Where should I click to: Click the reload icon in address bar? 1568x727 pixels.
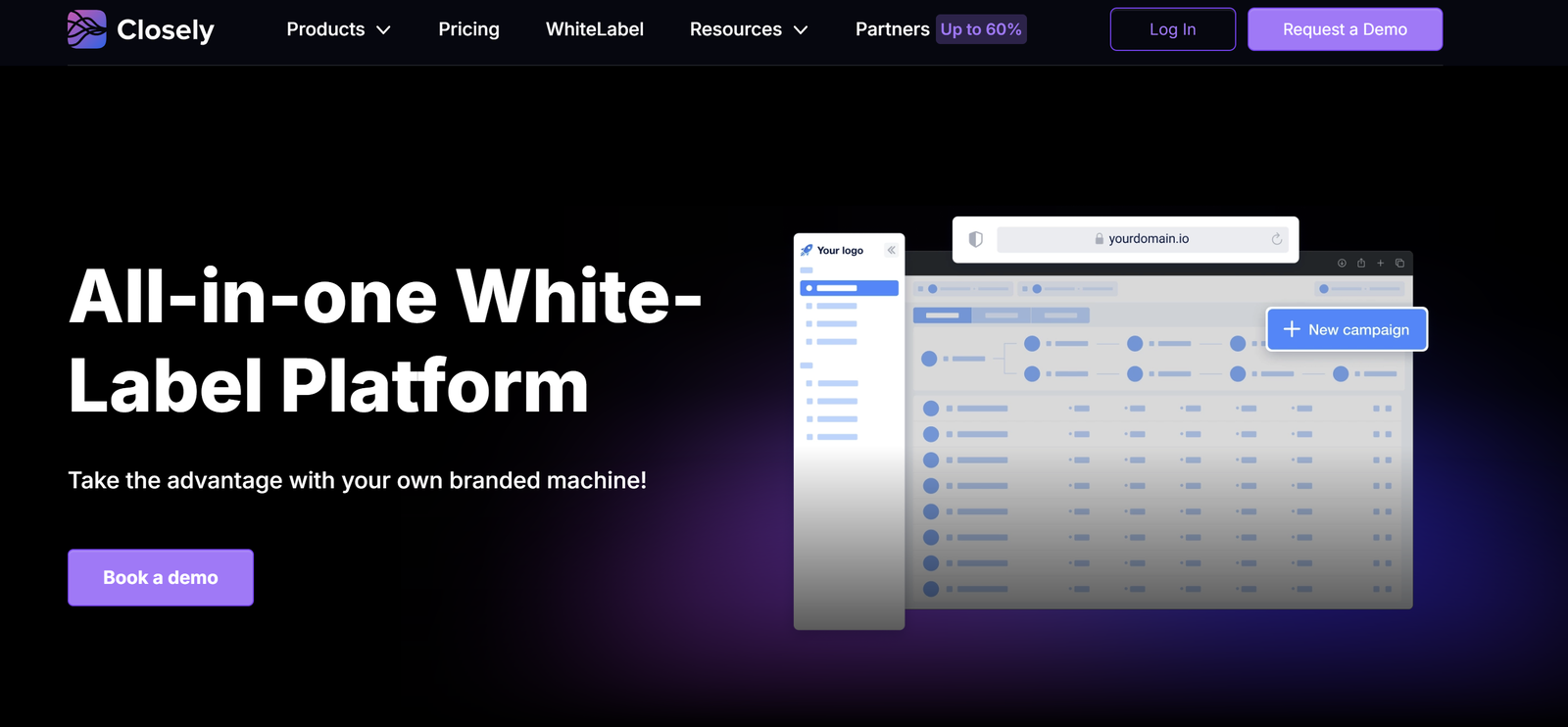[1277, 239]
